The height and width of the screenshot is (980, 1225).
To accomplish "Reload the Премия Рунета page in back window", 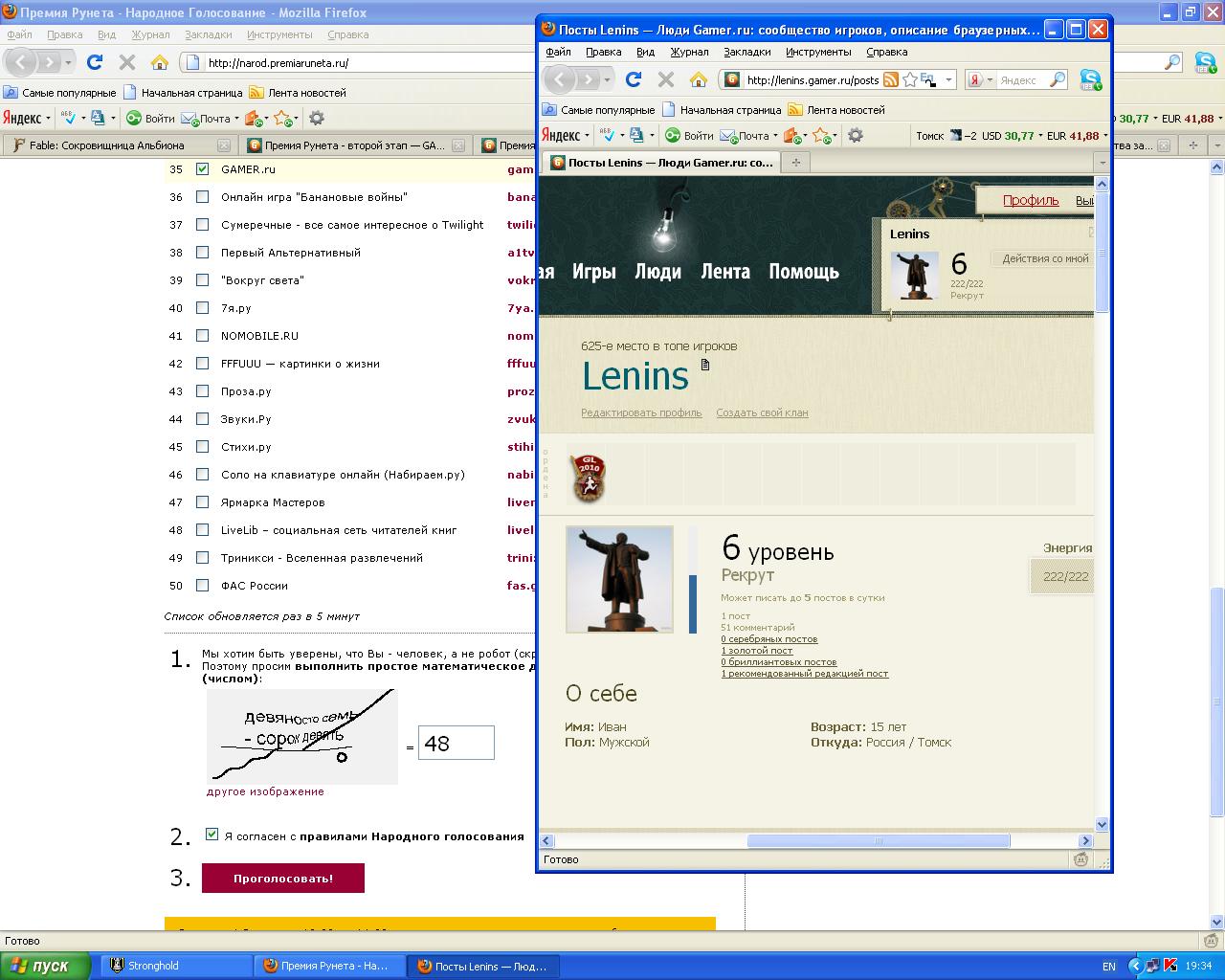I will (94, 62).
